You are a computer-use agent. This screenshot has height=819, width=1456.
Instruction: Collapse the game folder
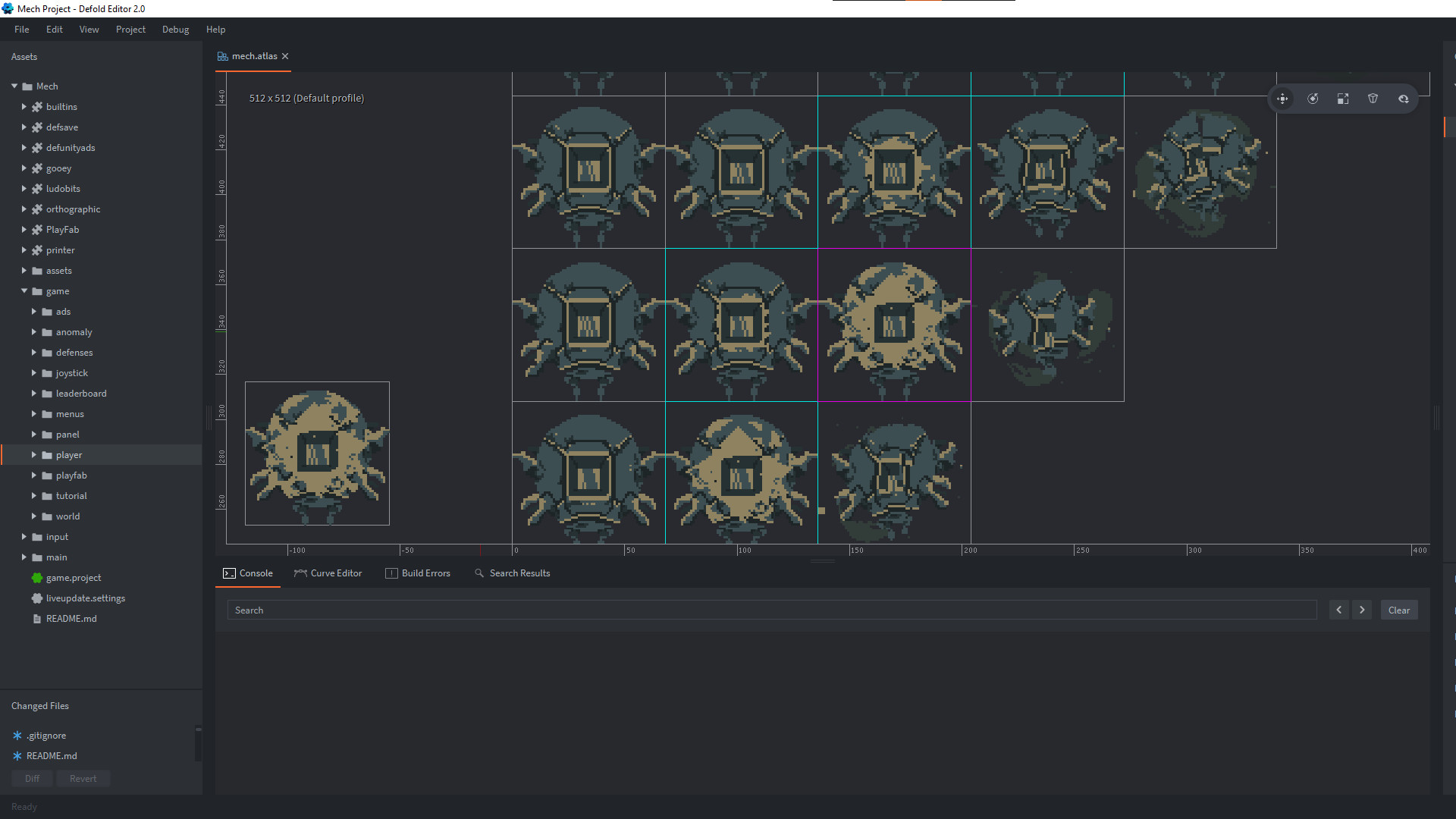click(x=24, y=291)
